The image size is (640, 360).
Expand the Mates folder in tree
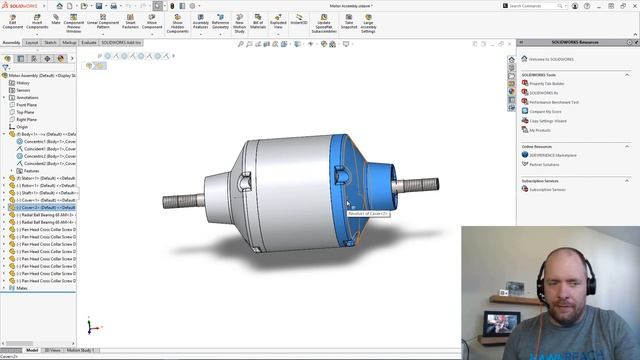tap(4, 288)
